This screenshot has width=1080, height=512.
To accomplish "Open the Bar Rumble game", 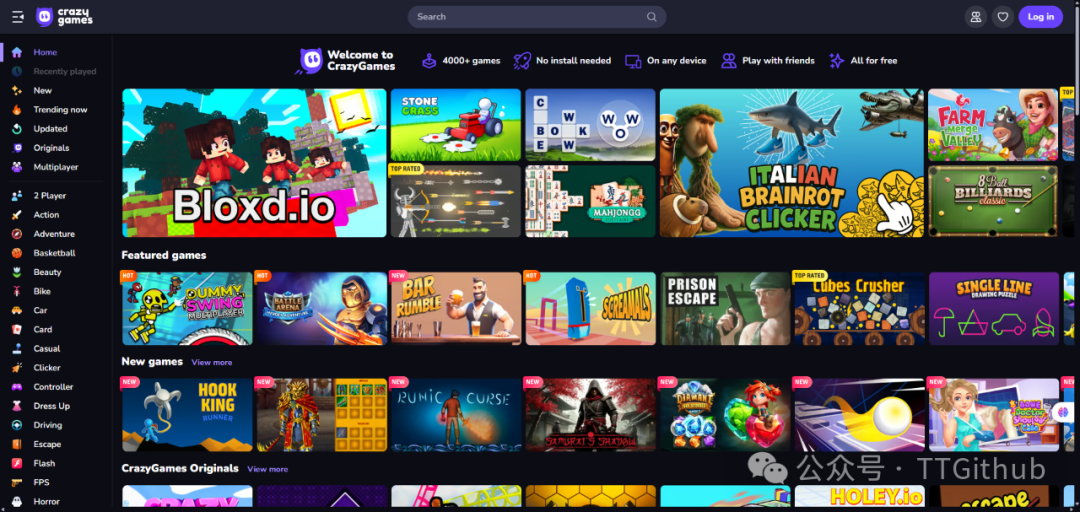I will click(456, 308).
